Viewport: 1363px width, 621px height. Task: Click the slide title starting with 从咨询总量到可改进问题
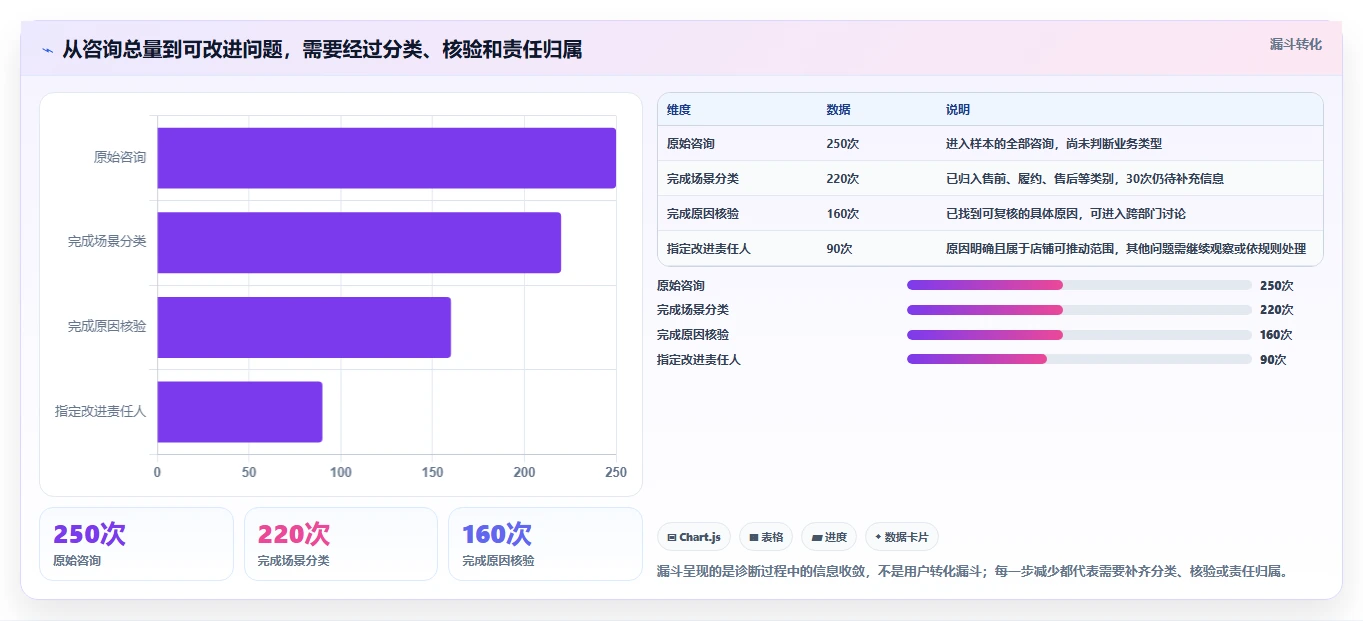tap(322, 49)
